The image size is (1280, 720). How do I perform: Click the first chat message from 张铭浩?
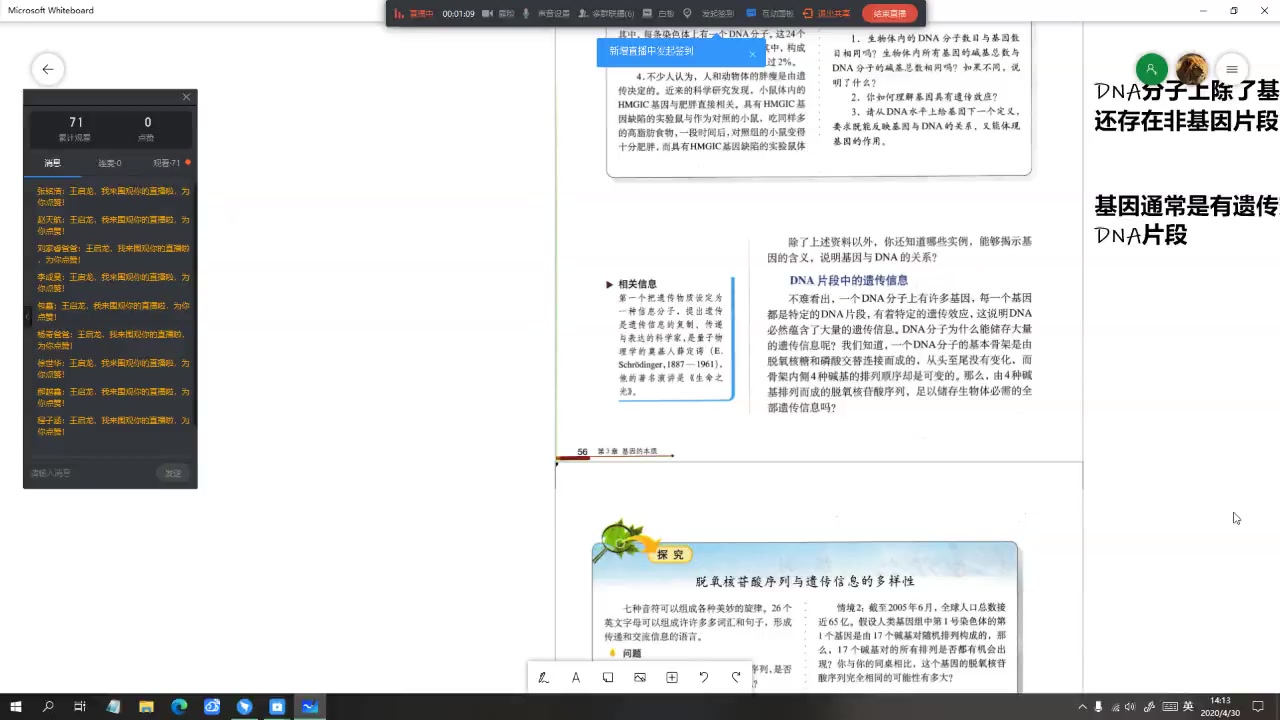pos(113,196)
